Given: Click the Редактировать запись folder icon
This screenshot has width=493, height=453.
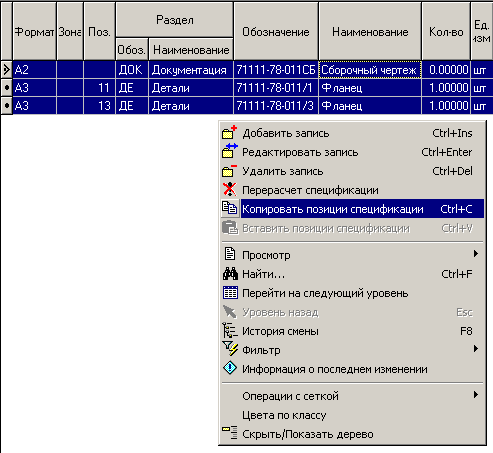Looking at the screenshot, I should click(x=229, y=151).
